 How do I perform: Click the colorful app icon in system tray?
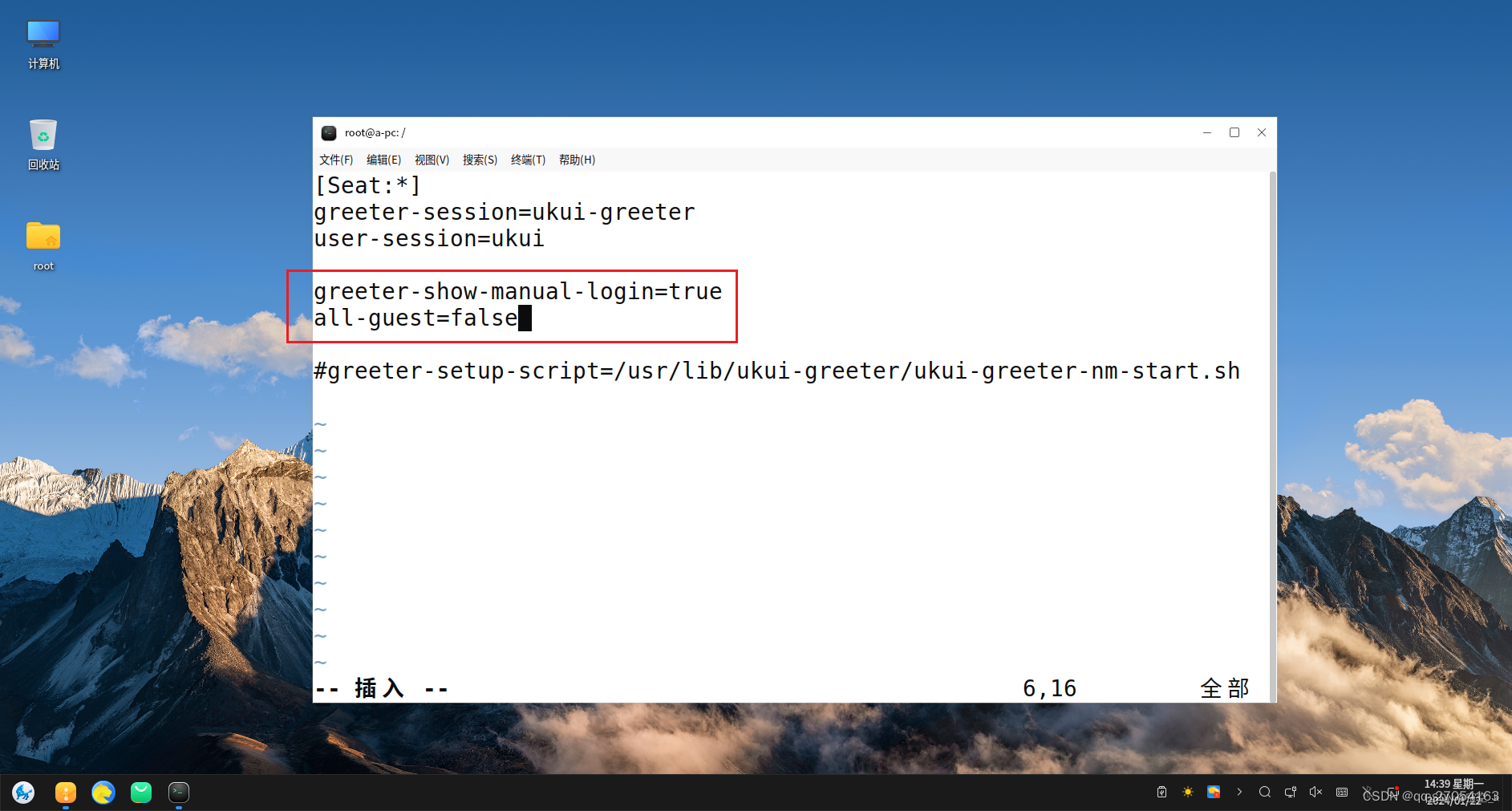tap(1214, 793)
